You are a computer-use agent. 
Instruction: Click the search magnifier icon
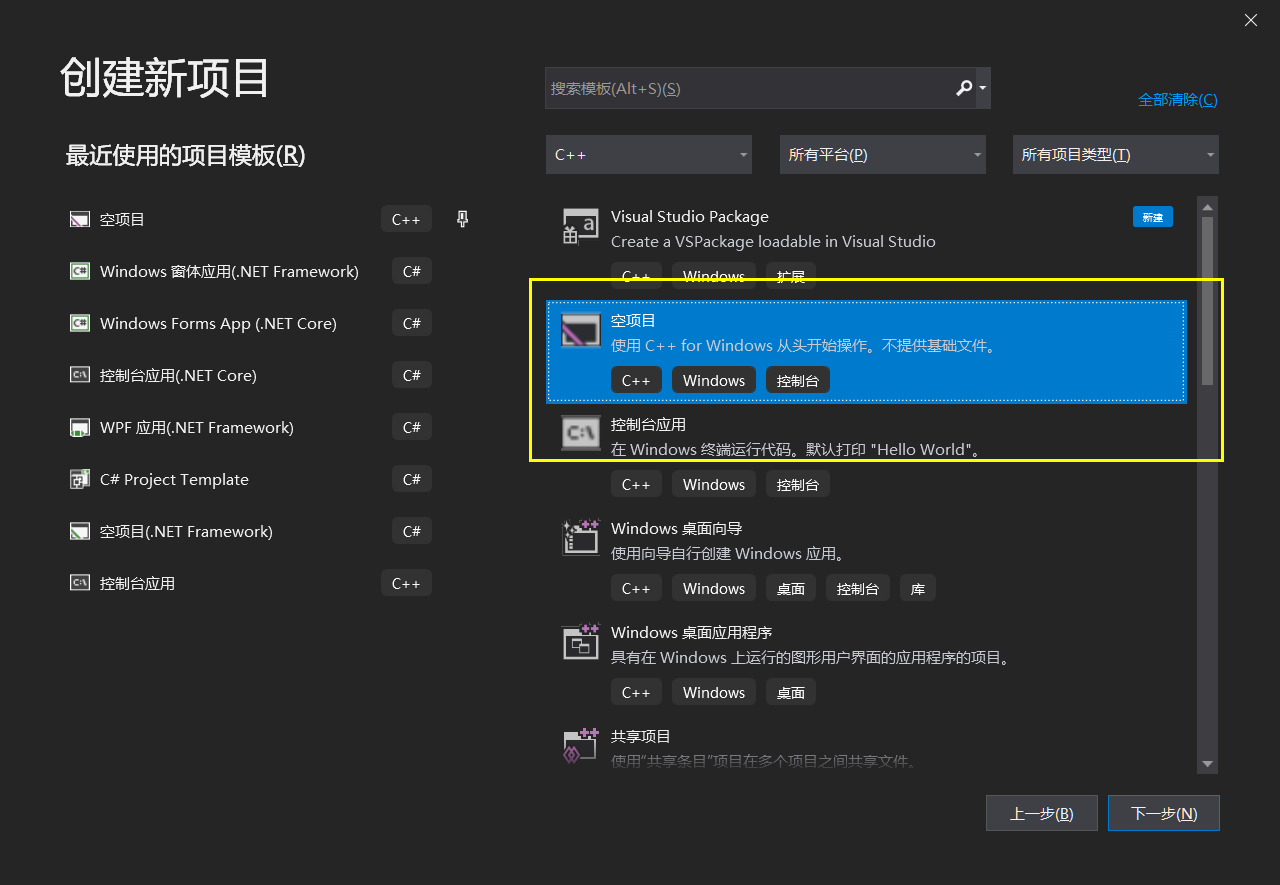coord(963,88)
